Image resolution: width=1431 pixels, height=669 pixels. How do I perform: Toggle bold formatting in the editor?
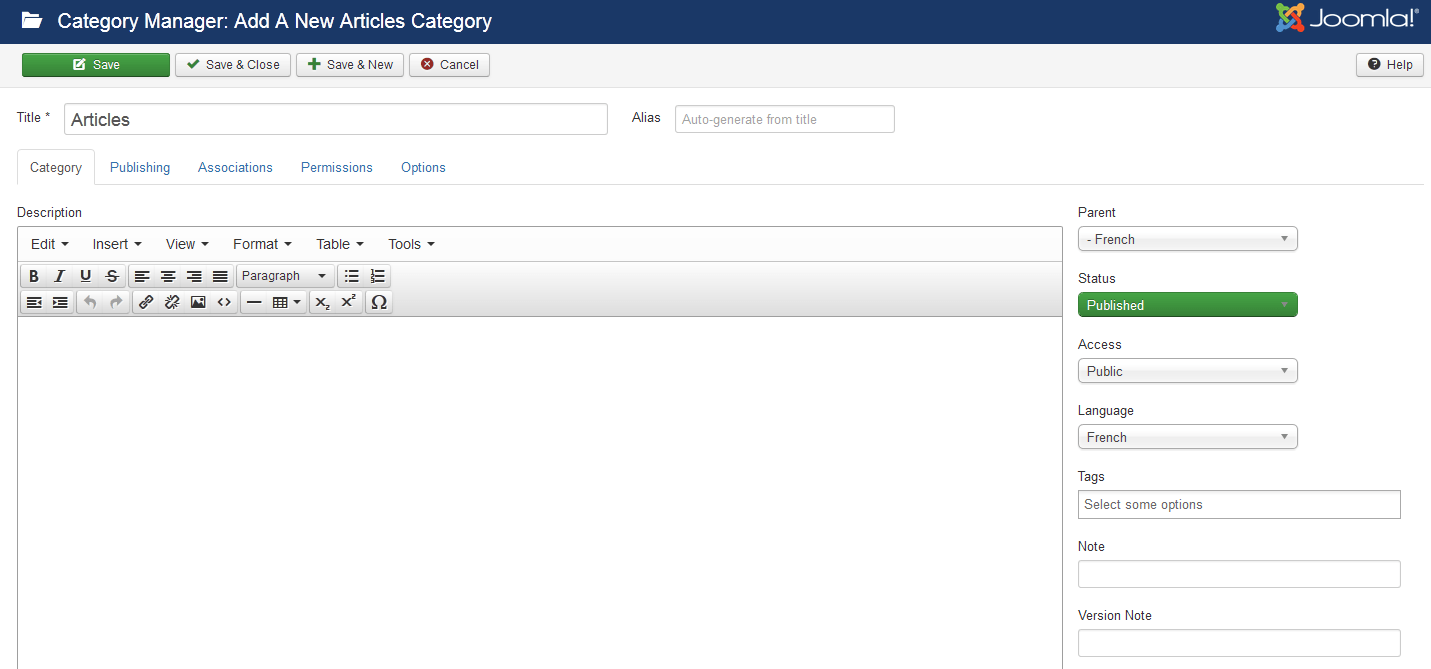click(x=34, y=276)
